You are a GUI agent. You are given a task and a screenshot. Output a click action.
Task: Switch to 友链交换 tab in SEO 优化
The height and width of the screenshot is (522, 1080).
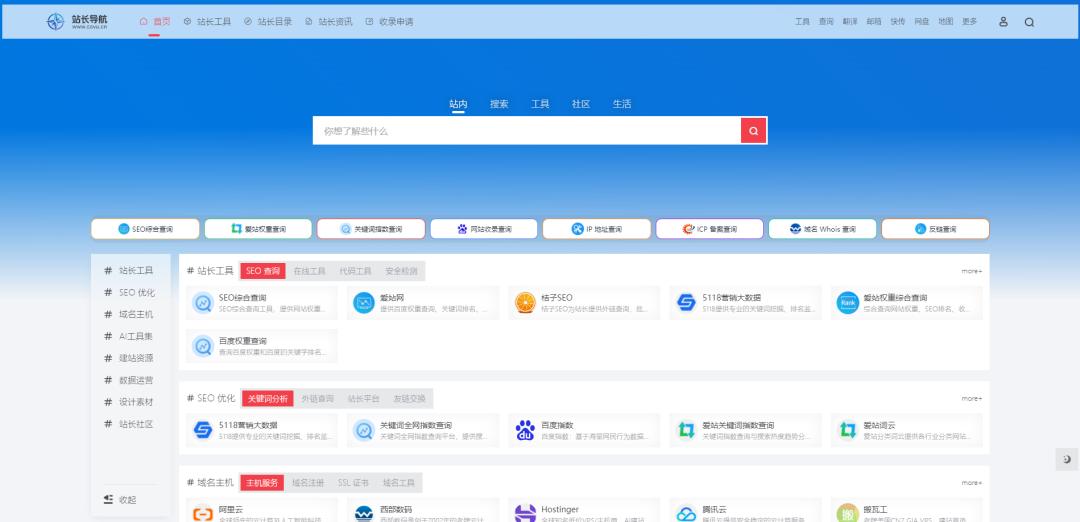(410, 398)
